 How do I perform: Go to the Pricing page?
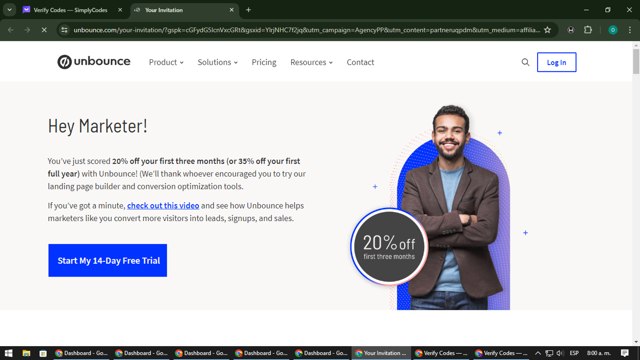pos(264,62)
